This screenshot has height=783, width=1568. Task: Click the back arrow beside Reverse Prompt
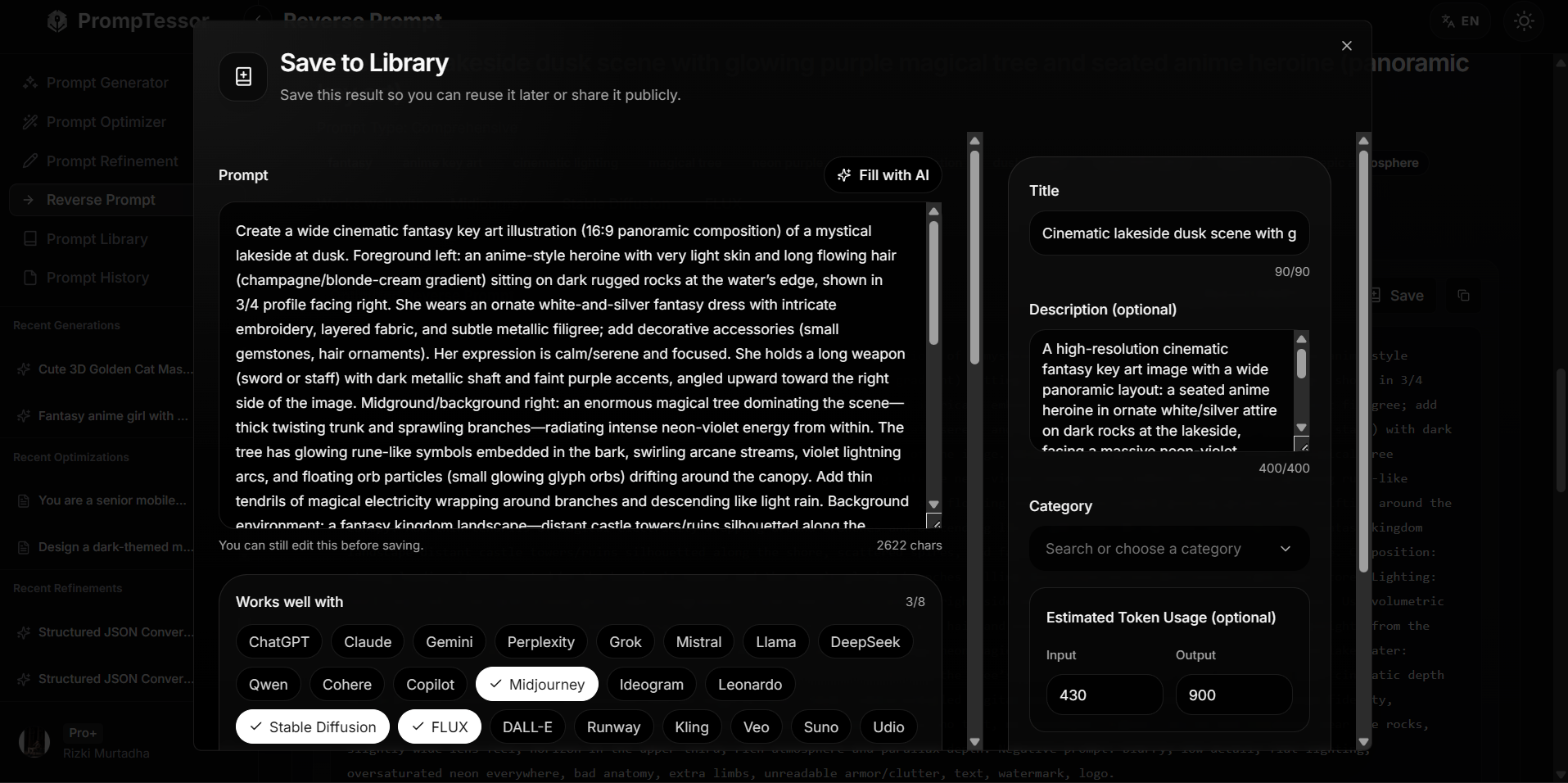(258, 20)
